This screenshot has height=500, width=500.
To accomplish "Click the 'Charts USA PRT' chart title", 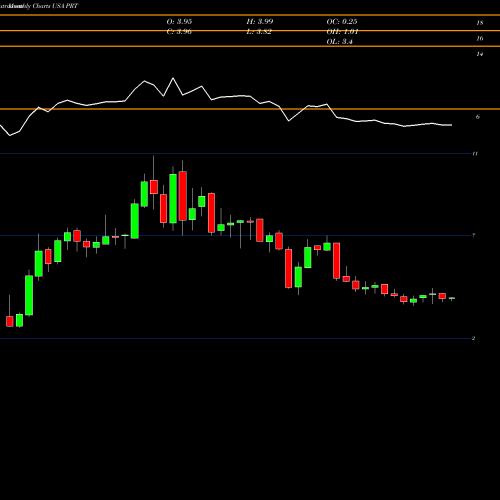I will [55, 6].
